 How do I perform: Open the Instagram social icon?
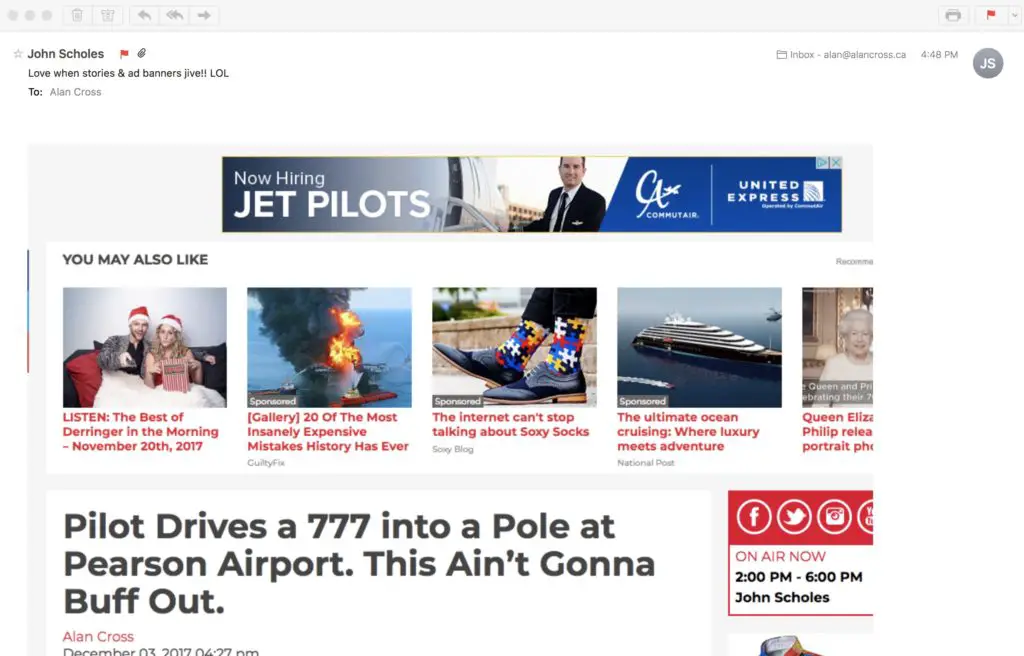point(835,517)
